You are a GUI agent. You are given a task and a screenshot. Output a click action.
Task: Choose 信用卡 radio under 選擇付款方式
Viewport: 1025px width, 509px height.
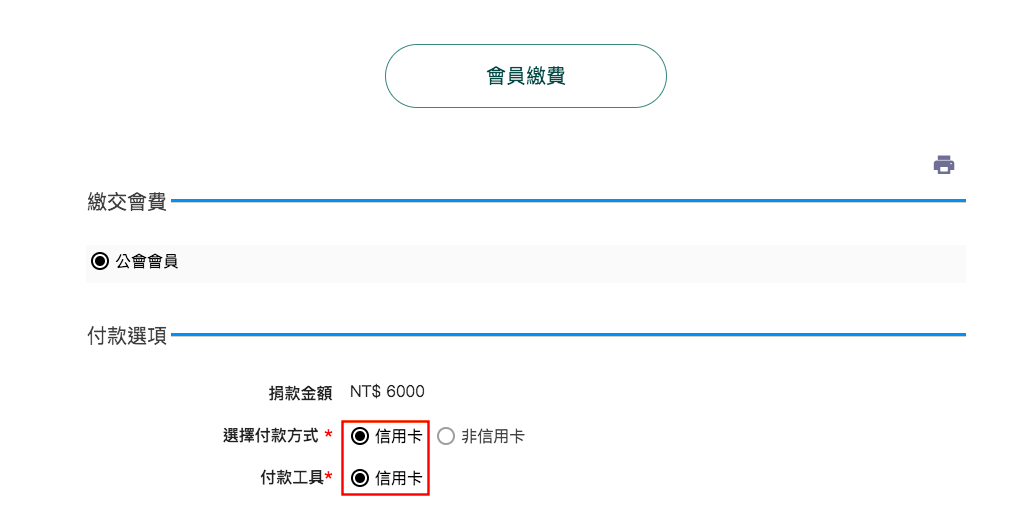(x=360, y=436)
